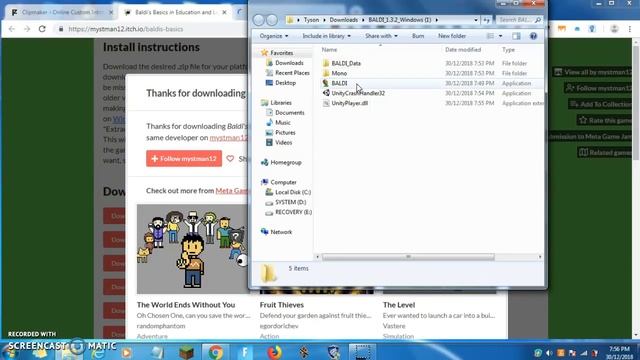
Task: Open the blue F app in taskbar
Action: [x=245, y=352]
